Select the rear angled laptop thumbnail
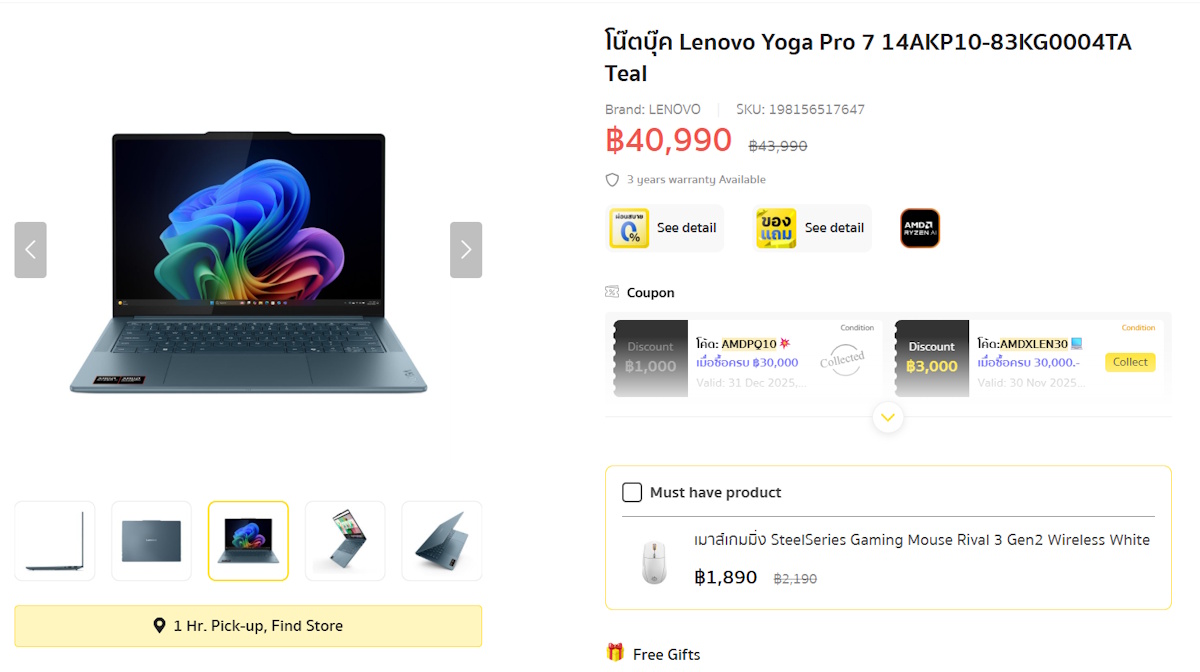 (x=441, y=541)
